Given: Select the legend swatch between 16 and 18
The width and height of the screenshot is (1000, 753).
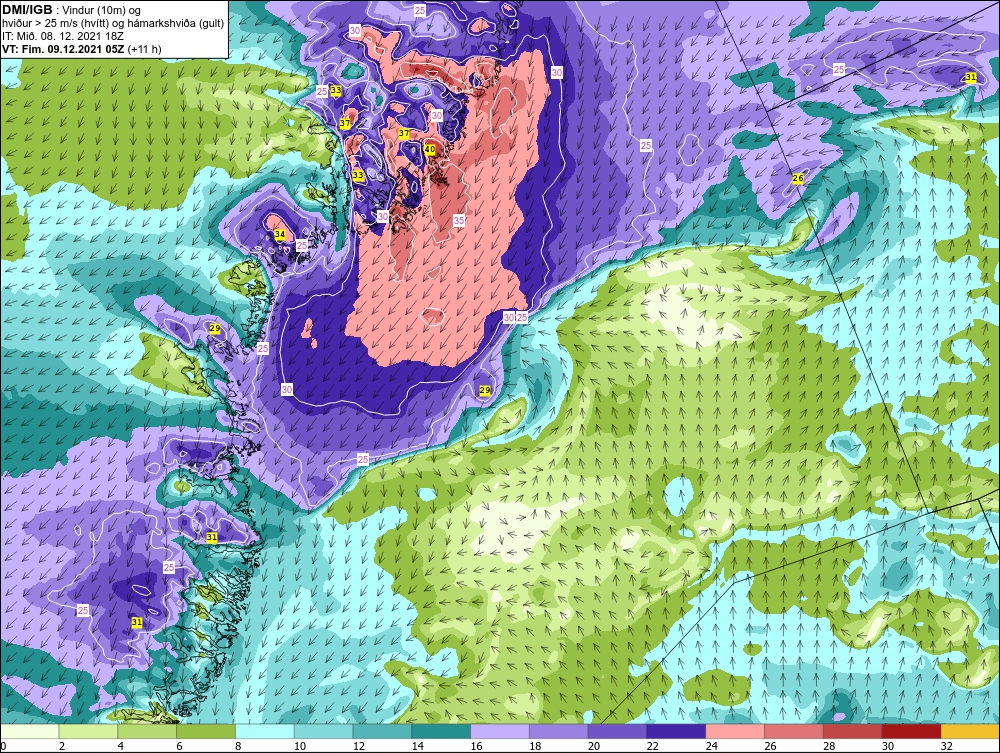Looking at the screenshot, I should point(500,731).
